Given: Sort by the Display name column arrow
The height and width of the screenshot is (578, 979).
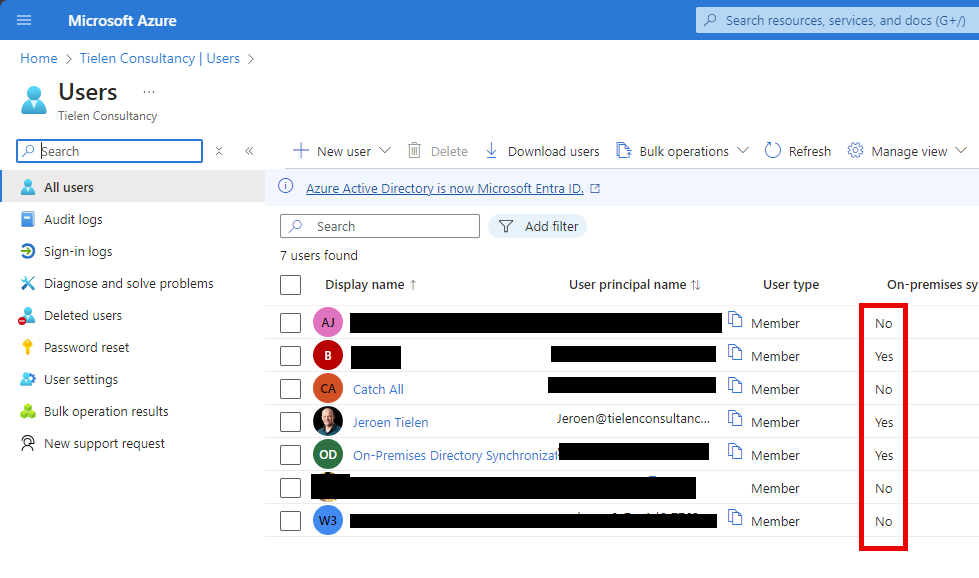Looking at the screenshot, I should tap(413, 285).
